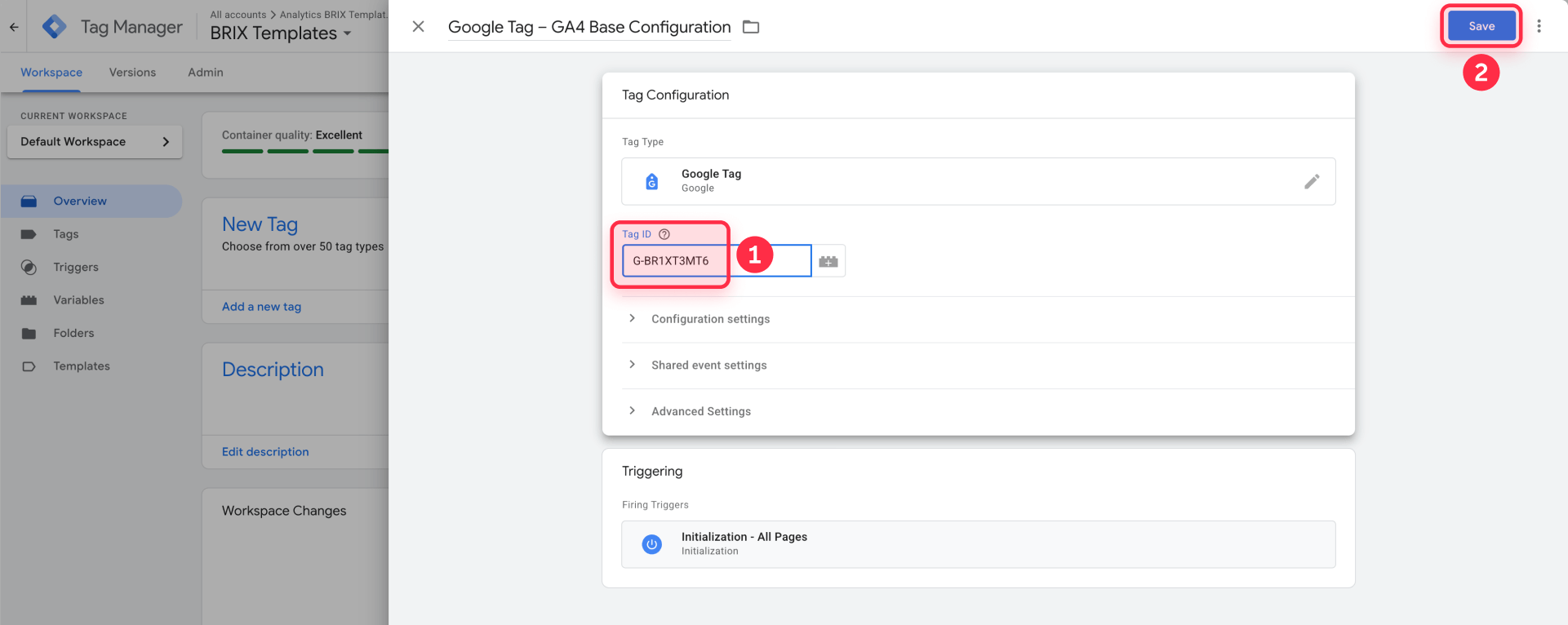Click the Initialization - All Pages trigger row
Image resolution: width=1568 pixels, height=625 pixels.
[x=979, y=544]
